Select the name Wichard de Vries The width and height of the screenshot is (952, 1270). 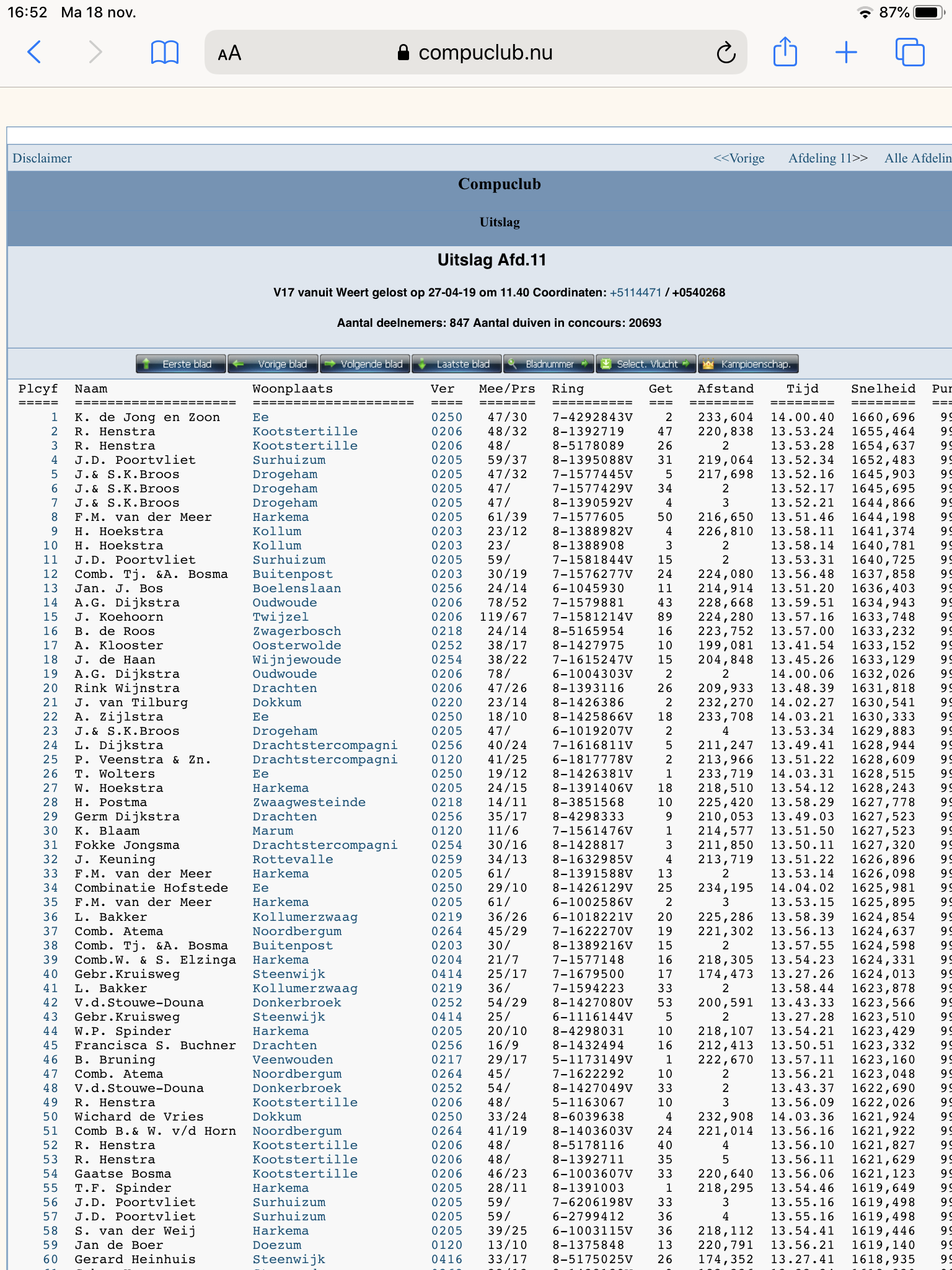tap(139, 1117)
